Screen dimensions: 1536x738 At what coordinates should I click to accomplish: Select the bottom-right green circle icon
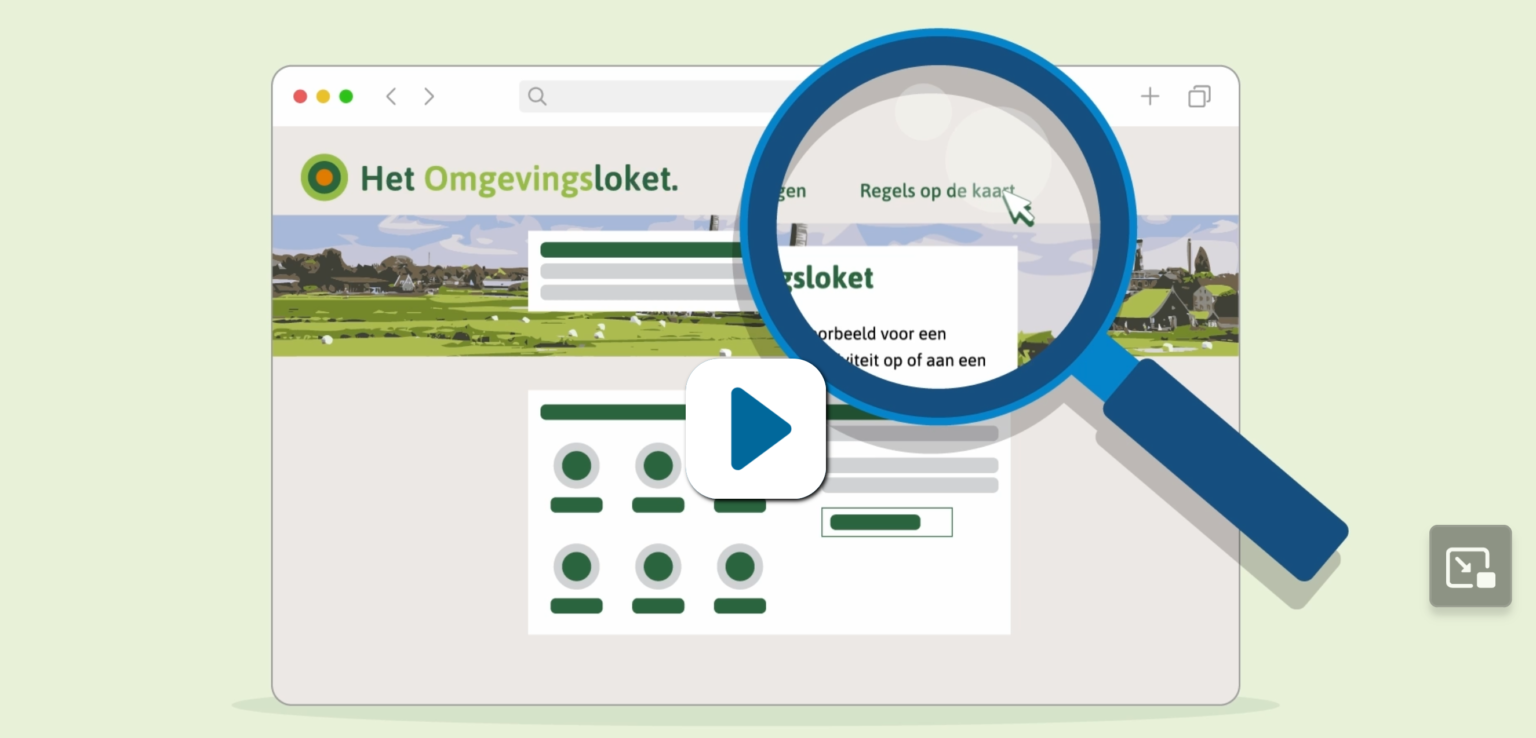click(739, 567)
